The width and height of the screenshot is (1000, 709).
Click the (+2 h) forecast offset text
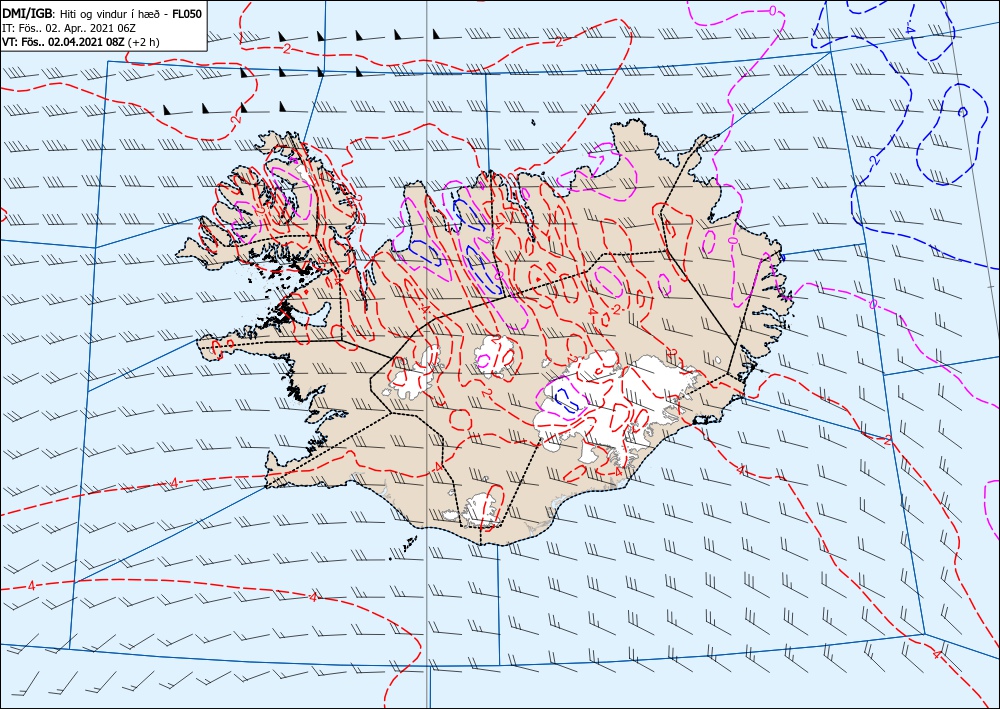point(143,42)
